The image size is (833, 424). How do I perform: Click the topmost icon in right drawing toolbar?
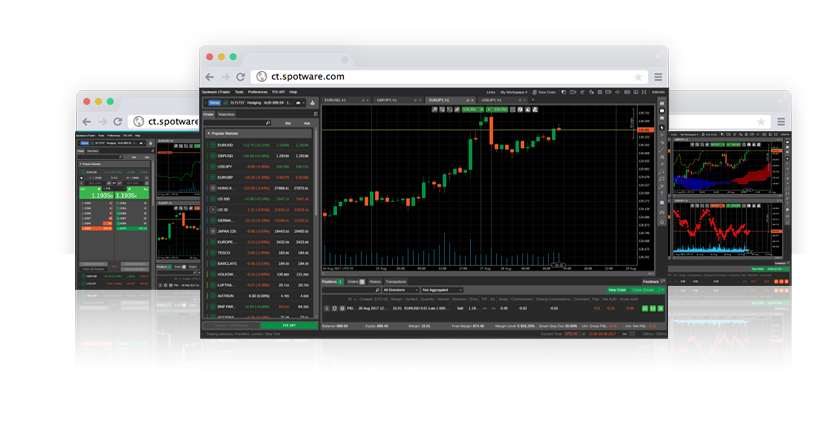[662, 104]
